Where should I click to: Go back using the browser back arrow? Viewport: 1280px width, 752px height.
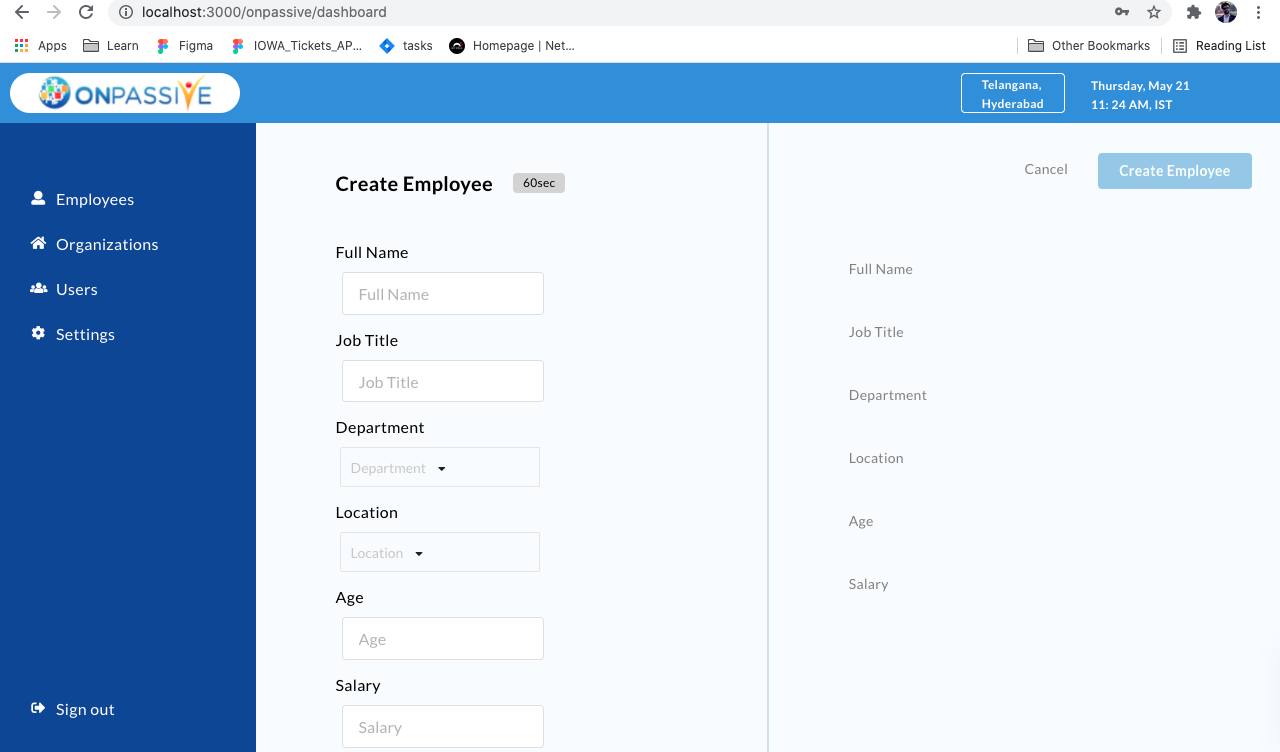pos(20,13)
